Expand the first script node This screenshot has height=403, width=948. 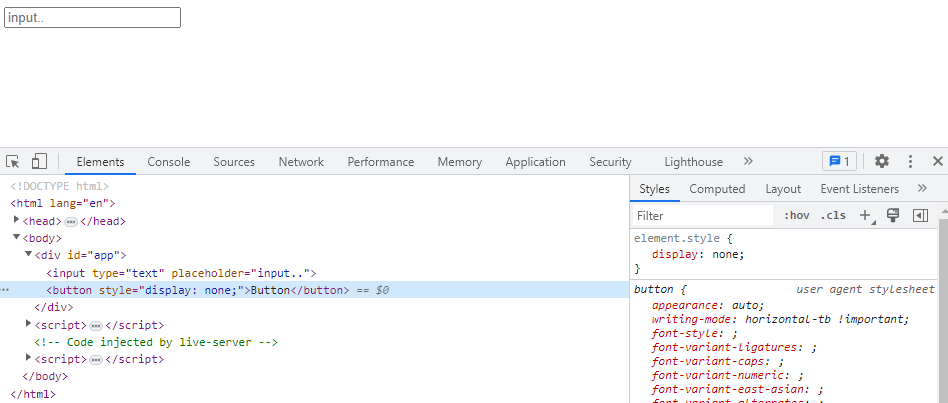[28, 324]
